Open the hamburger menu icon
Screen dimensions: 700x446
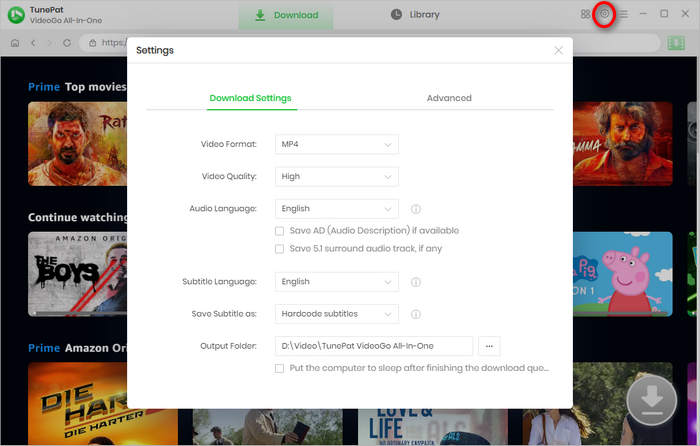pos(623,14)
